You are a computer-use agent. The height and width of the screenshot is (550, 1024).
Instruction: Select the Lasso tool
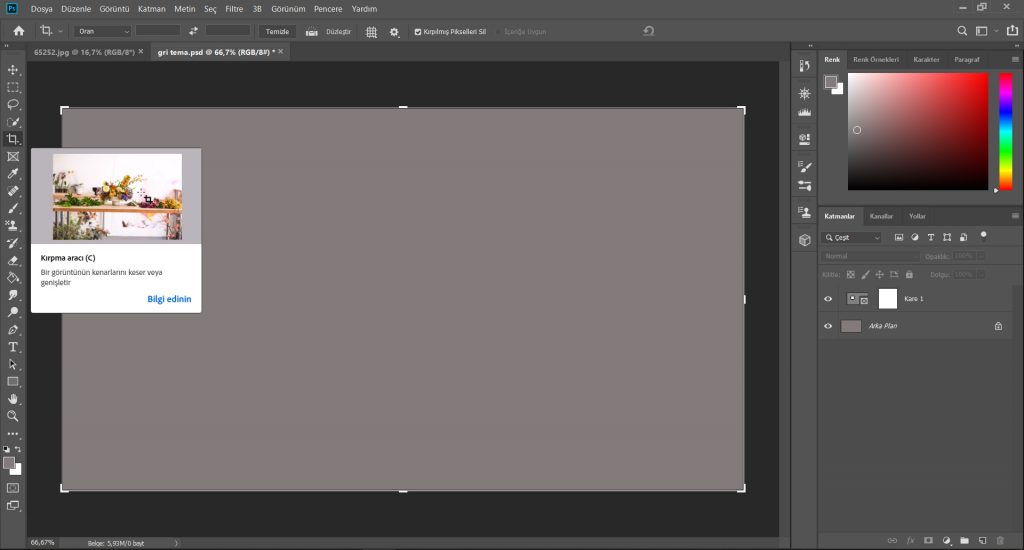point(13,104)
